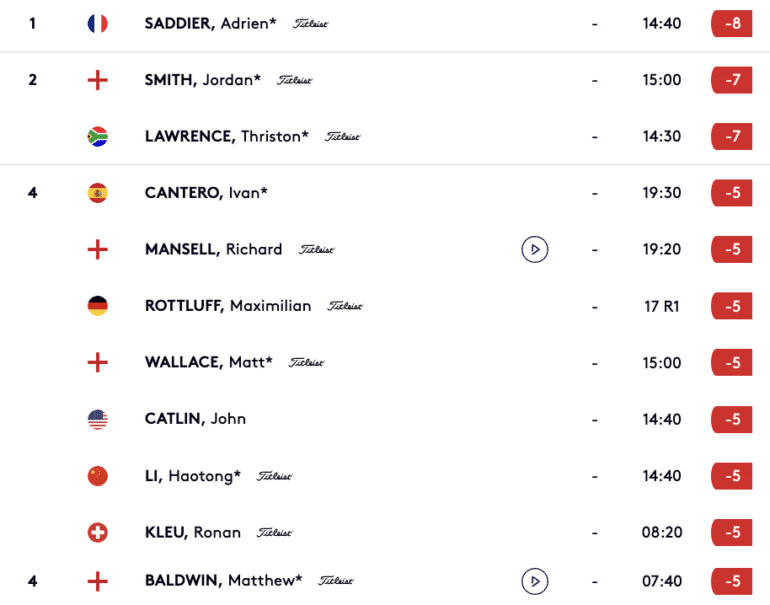Select Matt Wallace's name
This screenshot has height=605, width=770.
click(x=208, y=362)
